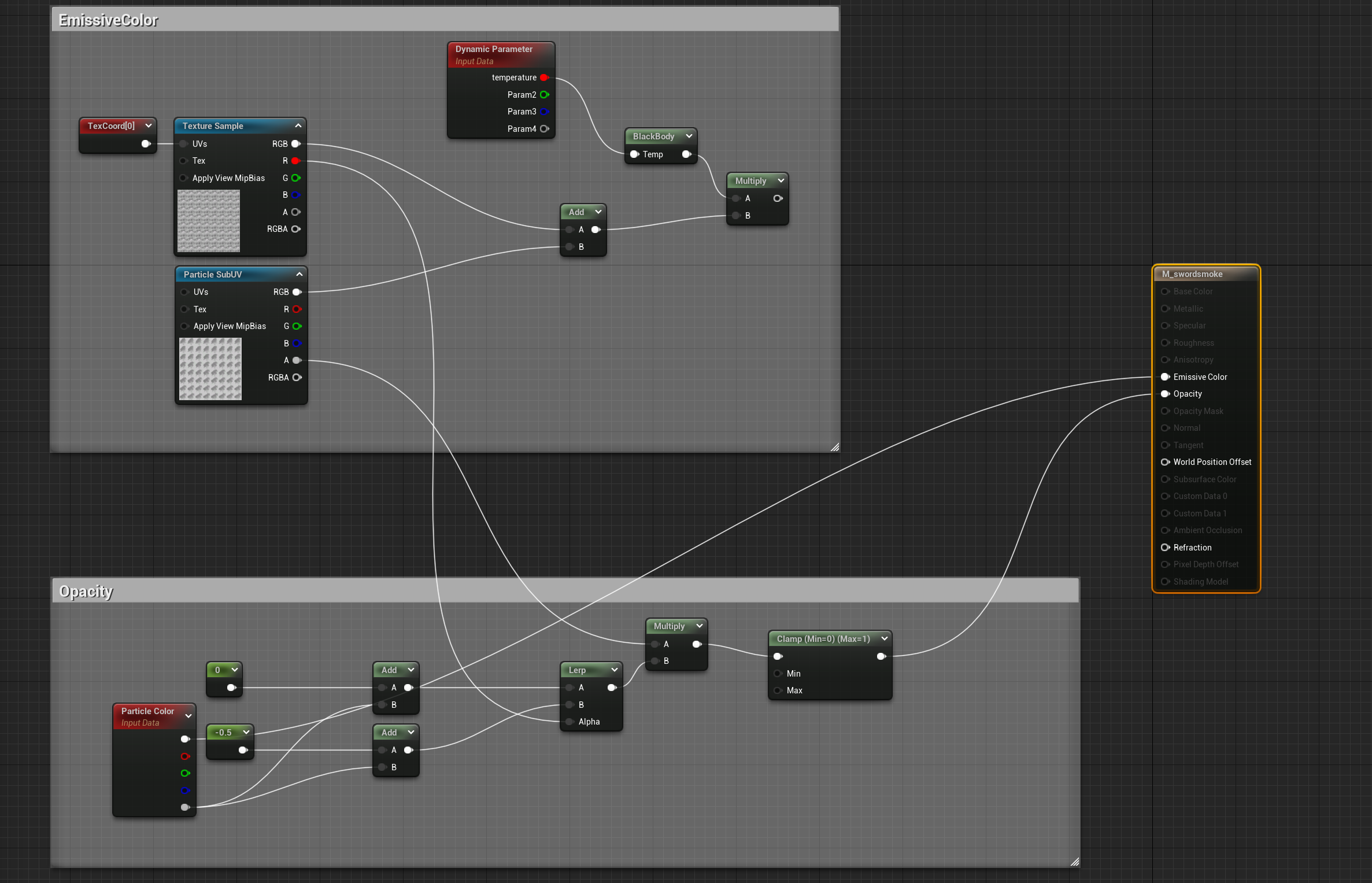Click Particle SubUV alpha output pin
Viewport: 1372px width, 883px height.
pos(297,360)
